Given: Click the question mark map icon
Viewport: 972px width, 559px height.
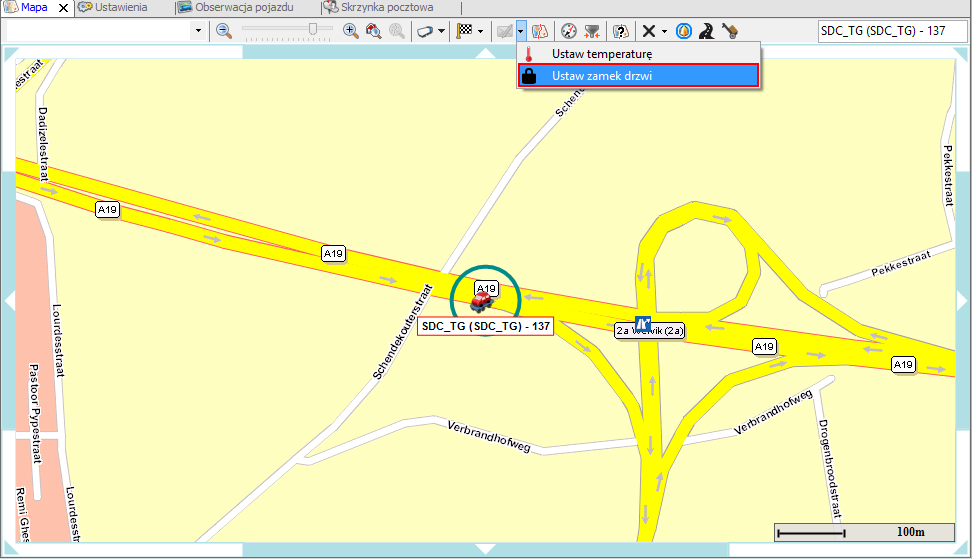Looking at the screenshot, I should [x=620, y=31].
